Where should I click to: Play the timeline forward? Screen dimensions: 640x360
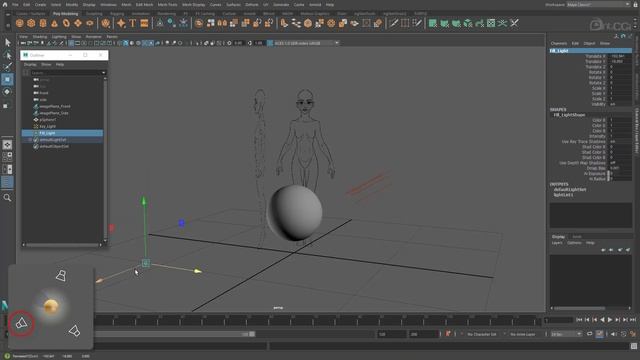pyautogui.click(x=610, y=320)
